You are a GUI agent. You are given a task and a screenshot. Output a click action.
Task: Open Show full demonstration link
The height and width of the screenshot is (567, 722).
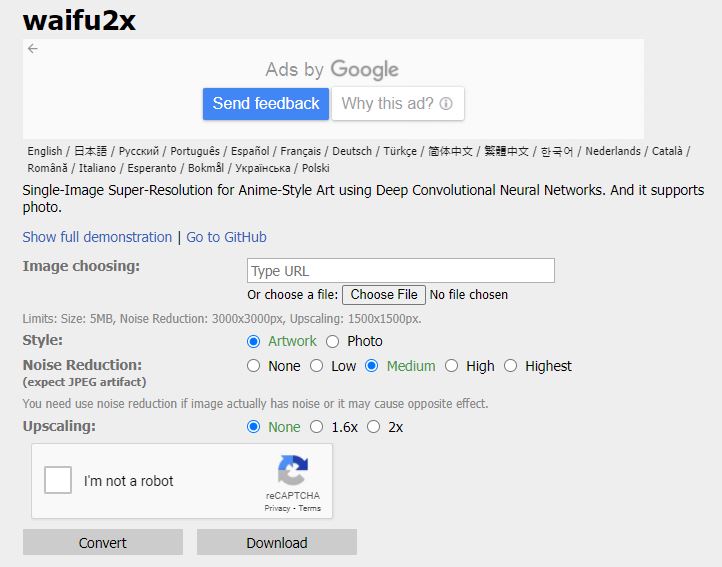tap(97, 237)
